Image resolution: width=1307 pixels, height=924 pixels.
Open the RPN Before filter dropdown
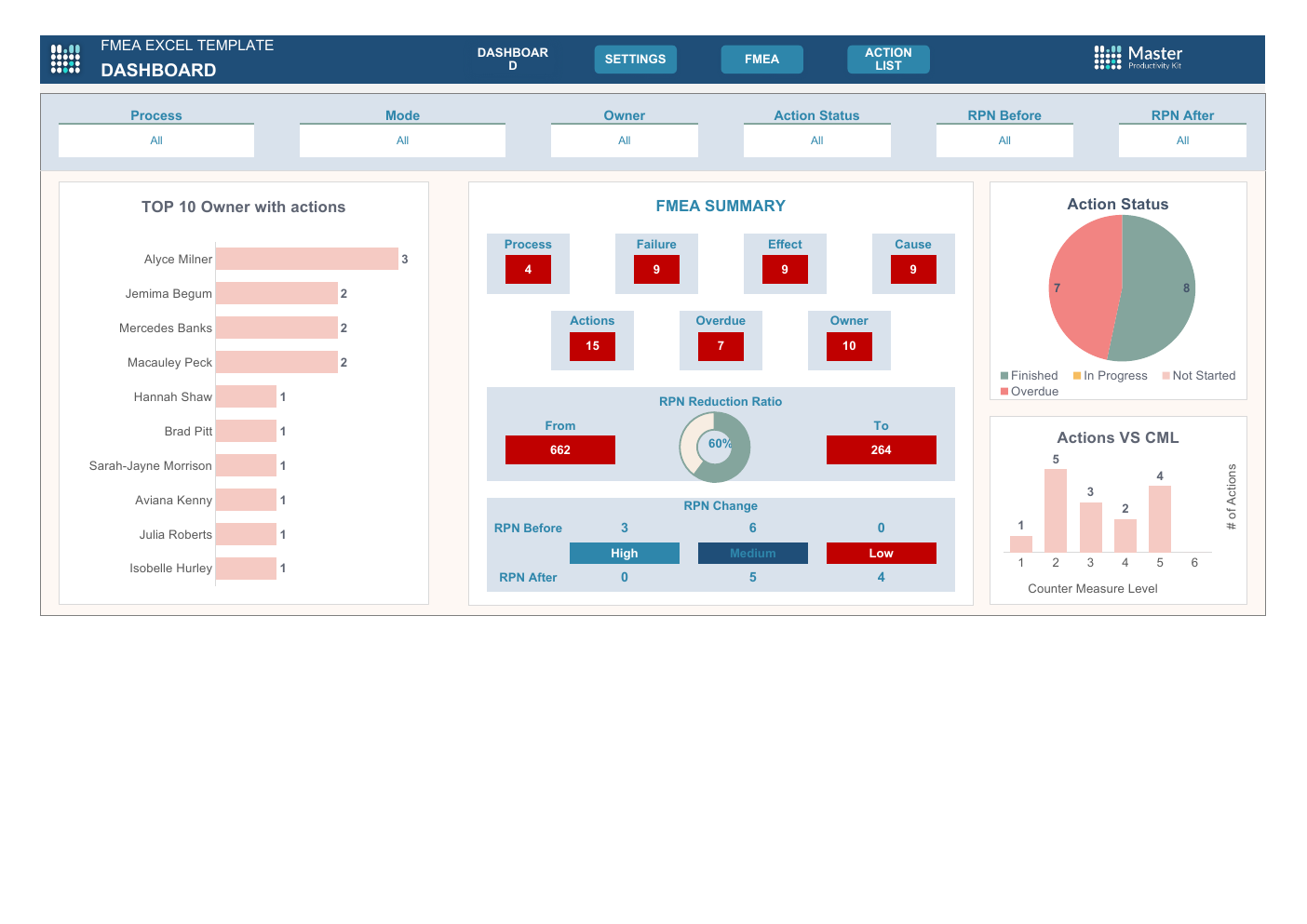pos(1004,141)
